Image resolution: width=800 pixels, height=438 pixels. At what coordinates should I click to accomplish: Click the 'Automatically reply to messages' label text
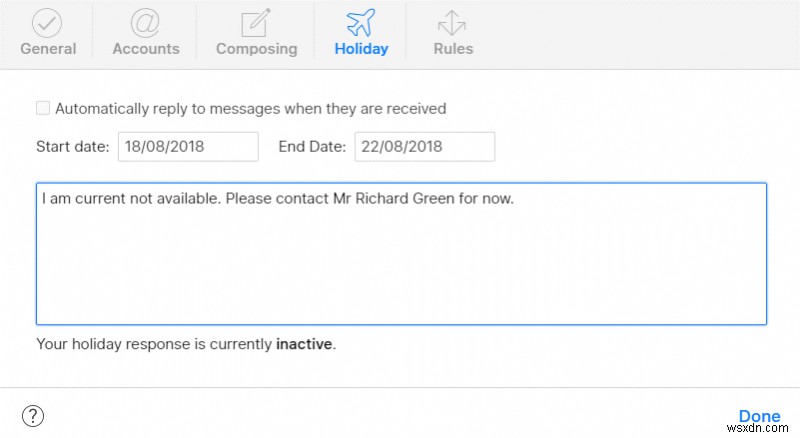click(x=250, y=108)
